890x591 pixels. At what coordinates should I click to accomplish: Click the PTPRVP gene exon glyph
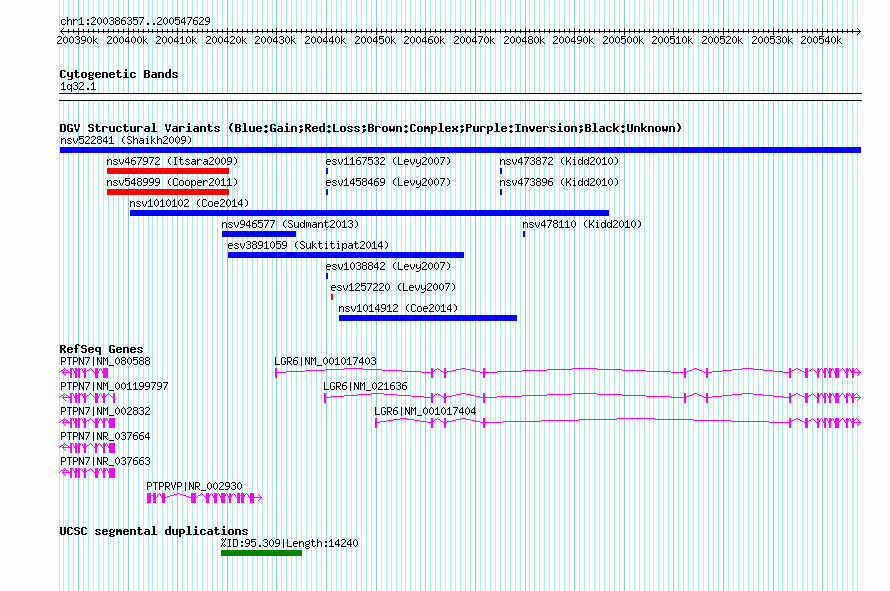click(204, 498)
